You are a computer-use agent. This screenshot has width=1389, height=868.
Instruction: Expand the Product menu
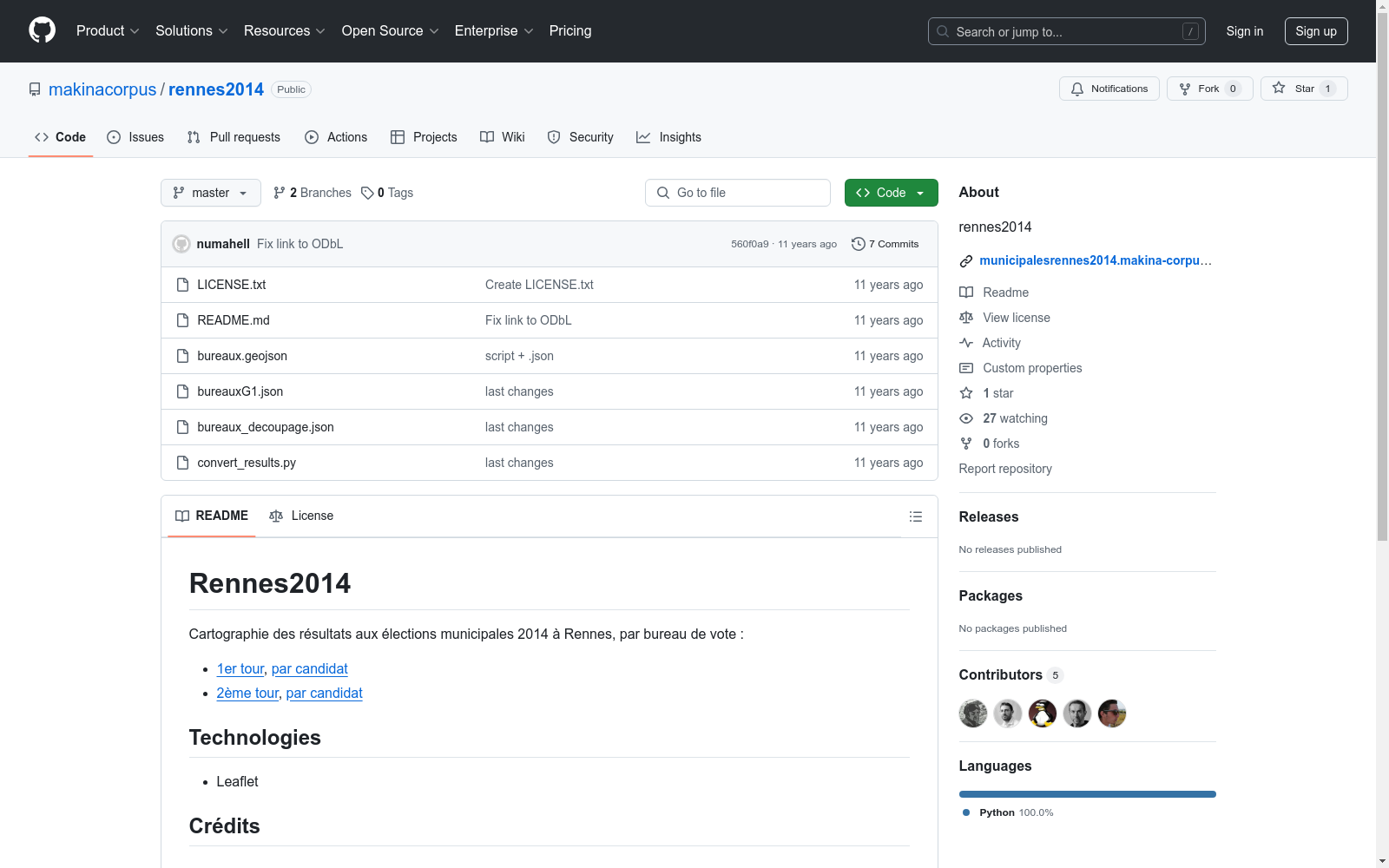coord(108,30)
